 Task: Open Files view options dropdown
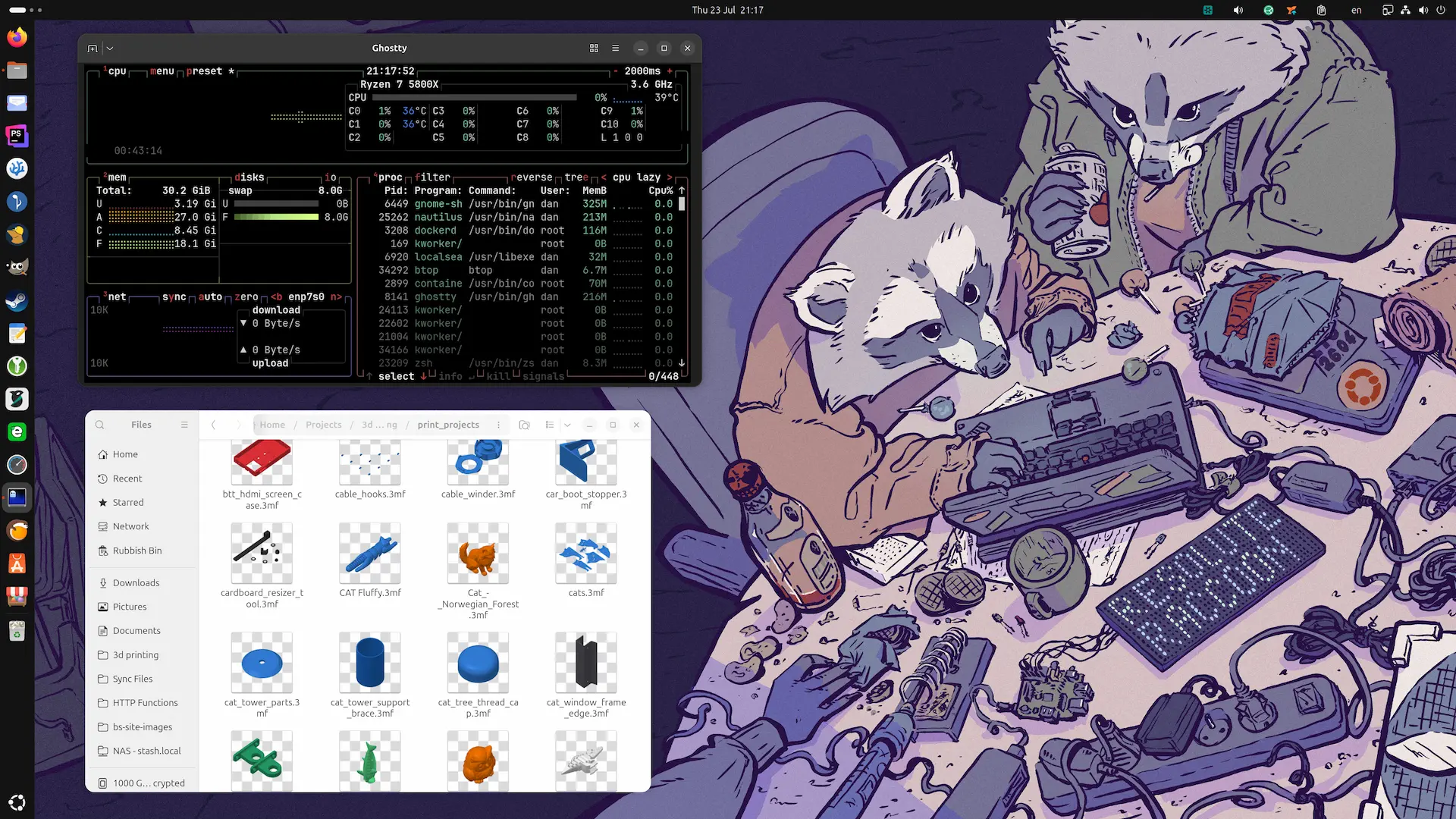(x=567, y=425)
